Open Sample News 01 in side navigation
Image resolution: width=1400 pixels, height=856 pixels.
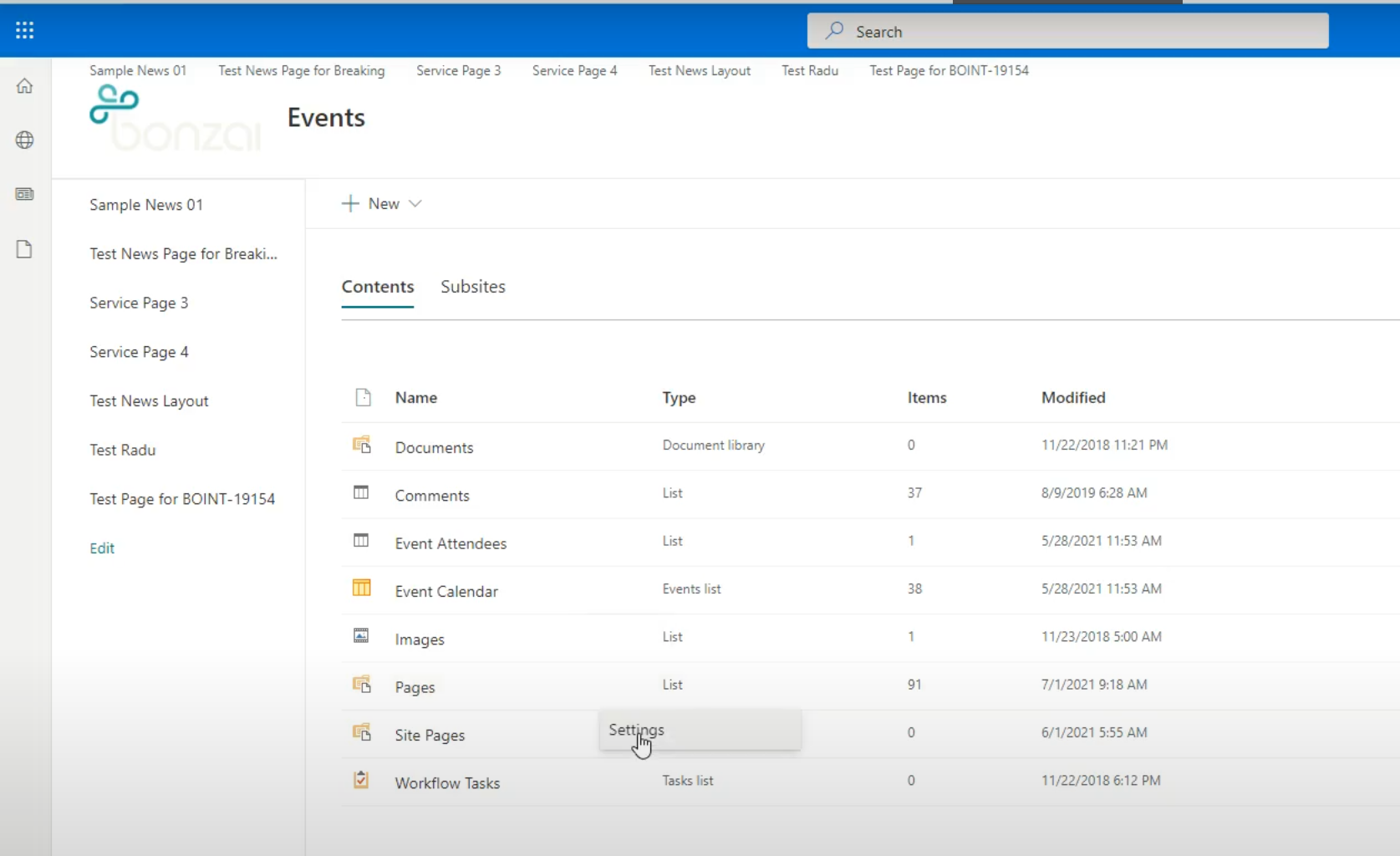(x=146, y=205)
